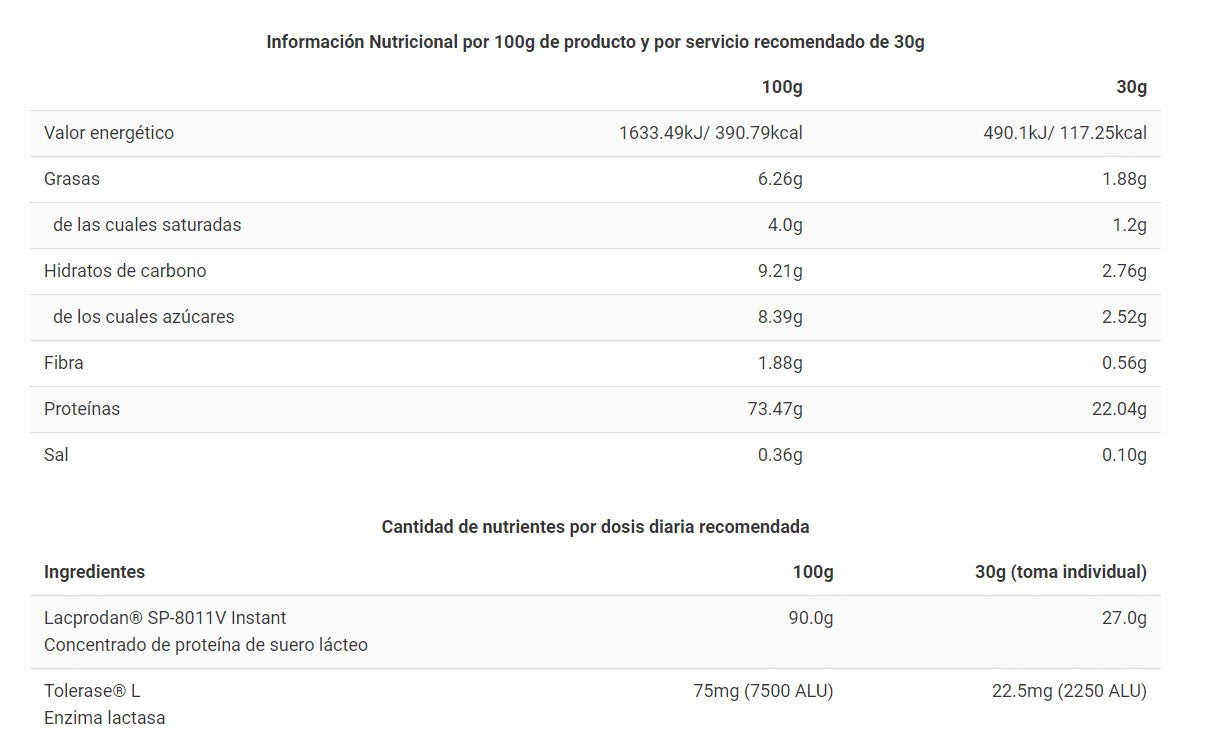Image resolution: width=1211 pixels, height=755 pixels.
Task: Select the 'Valor energético' row label
Action: [109, 133]
